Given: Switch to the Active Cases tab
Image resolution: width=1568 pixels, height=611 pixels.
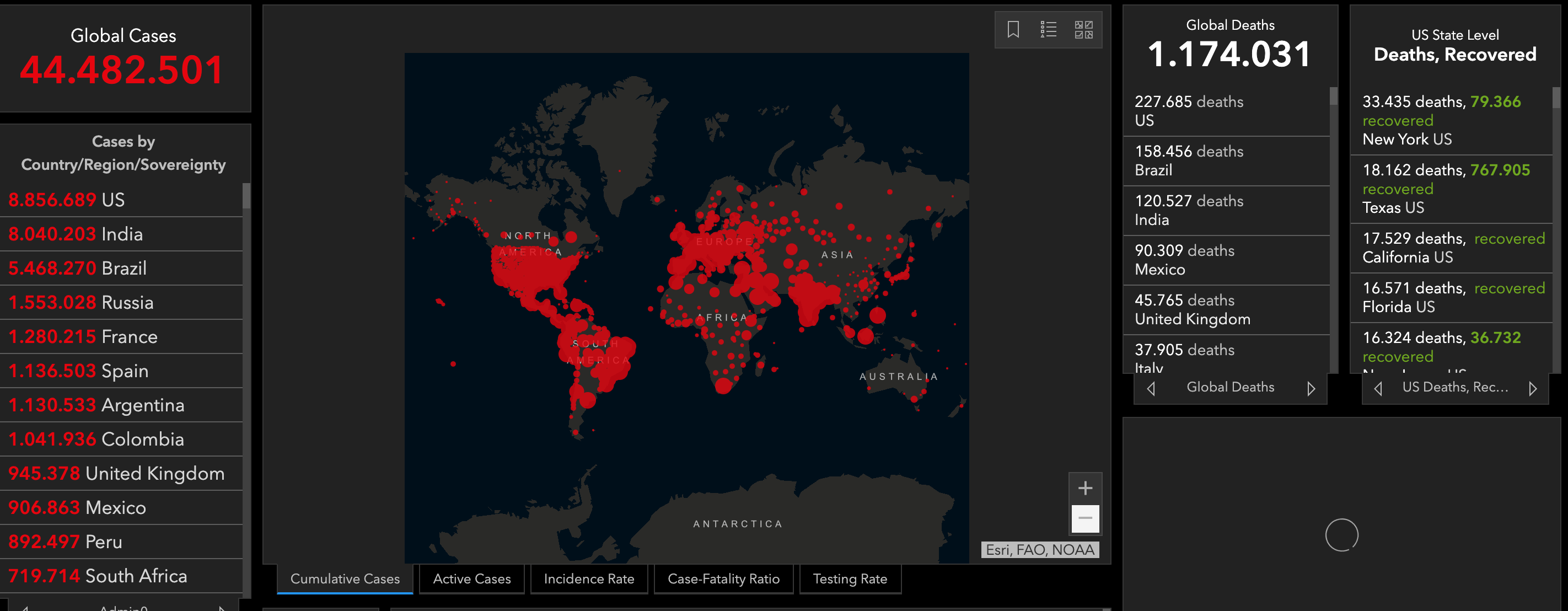Looking at the screenshot, I should pos(472,579).
